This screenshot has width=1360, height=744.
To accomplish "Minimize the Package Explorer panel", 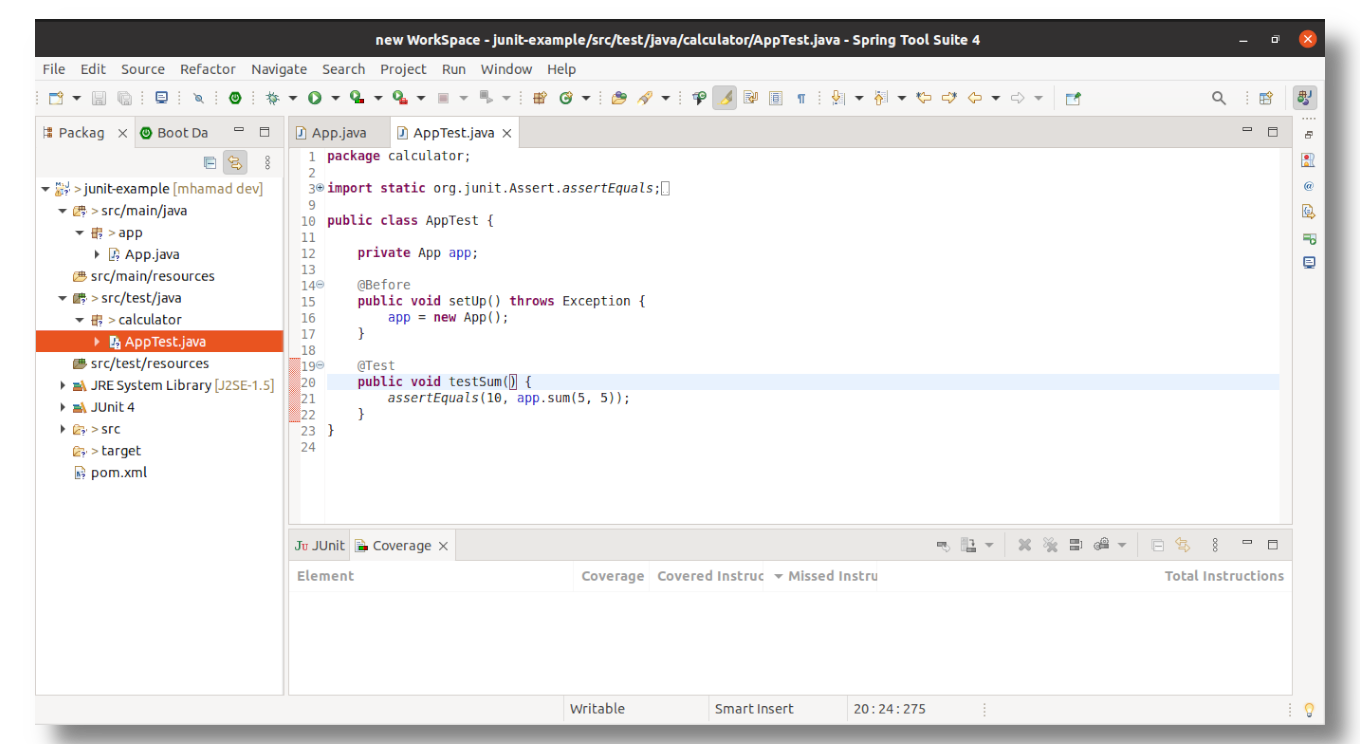I will pos(239,131).
